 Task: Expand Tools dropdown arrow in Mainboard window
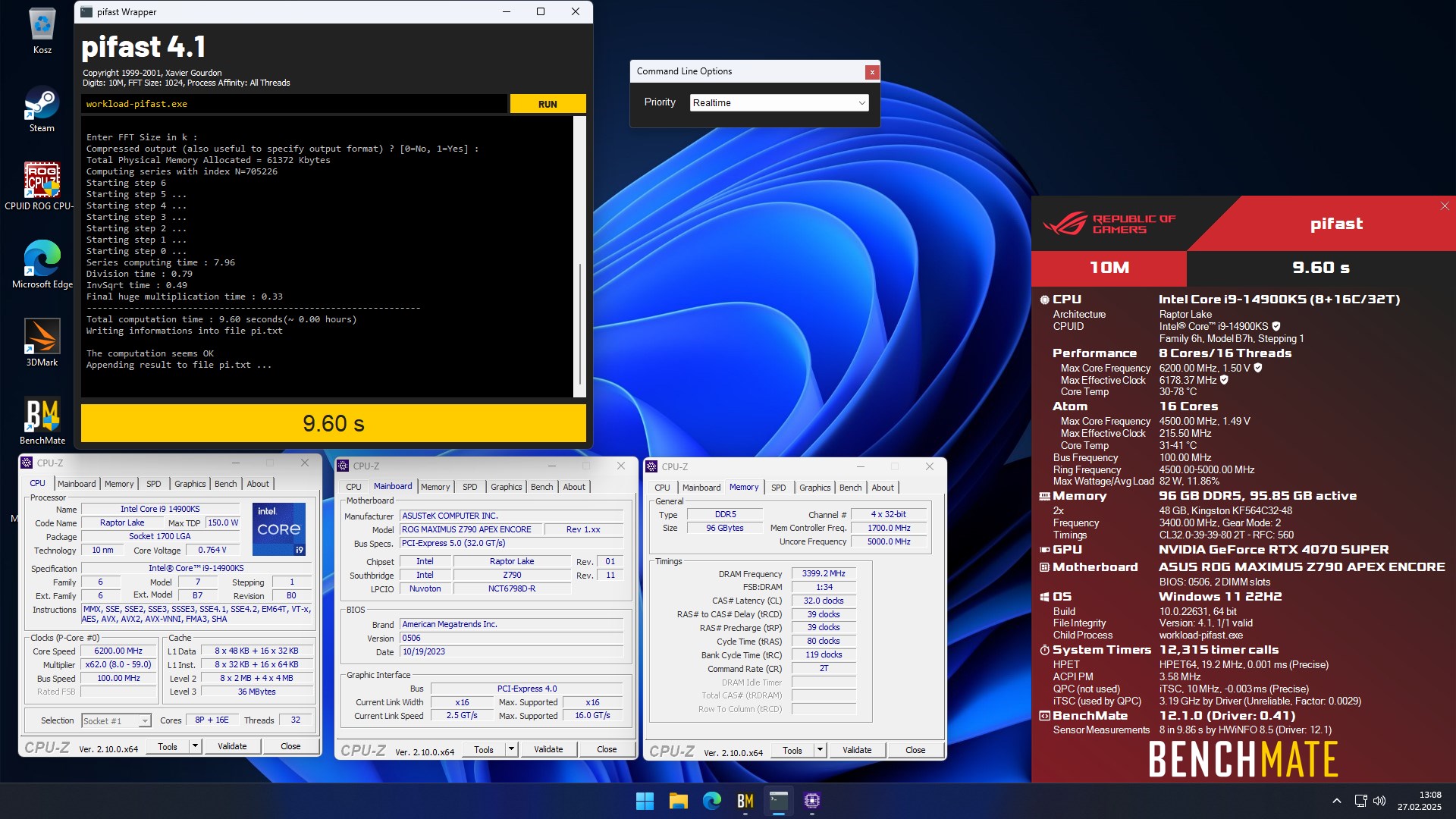point(511,750)
